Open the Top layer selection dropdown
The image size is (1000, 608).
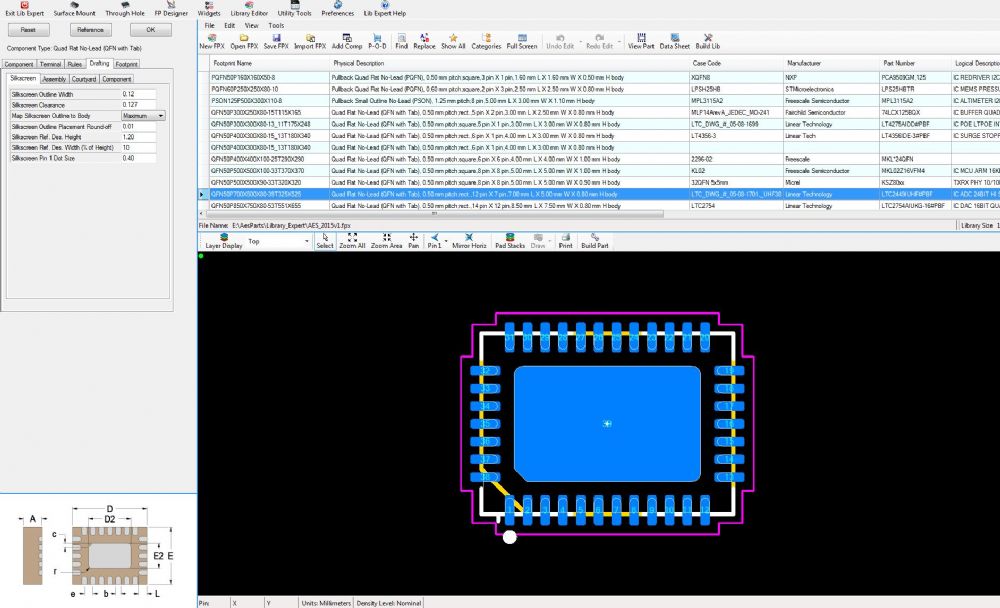(306, 242)
